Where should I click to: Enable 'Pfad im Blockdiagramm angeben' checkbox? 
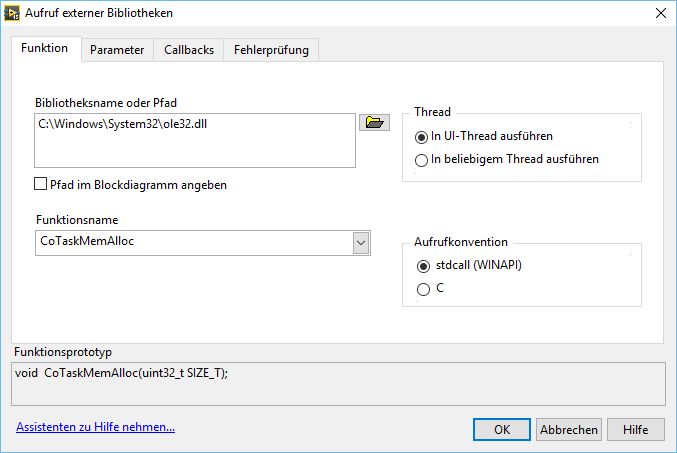tap(41, 184)
